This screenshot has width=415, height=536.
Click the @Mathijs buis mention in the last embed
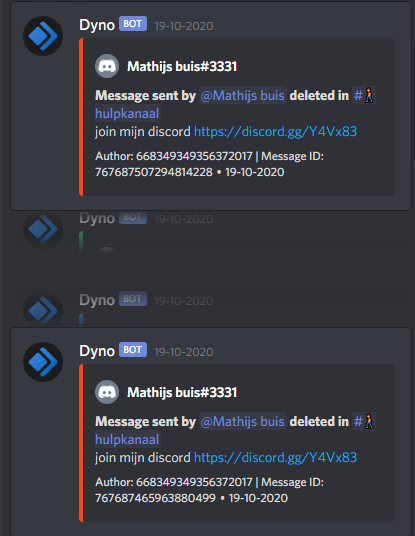(243, 421)
